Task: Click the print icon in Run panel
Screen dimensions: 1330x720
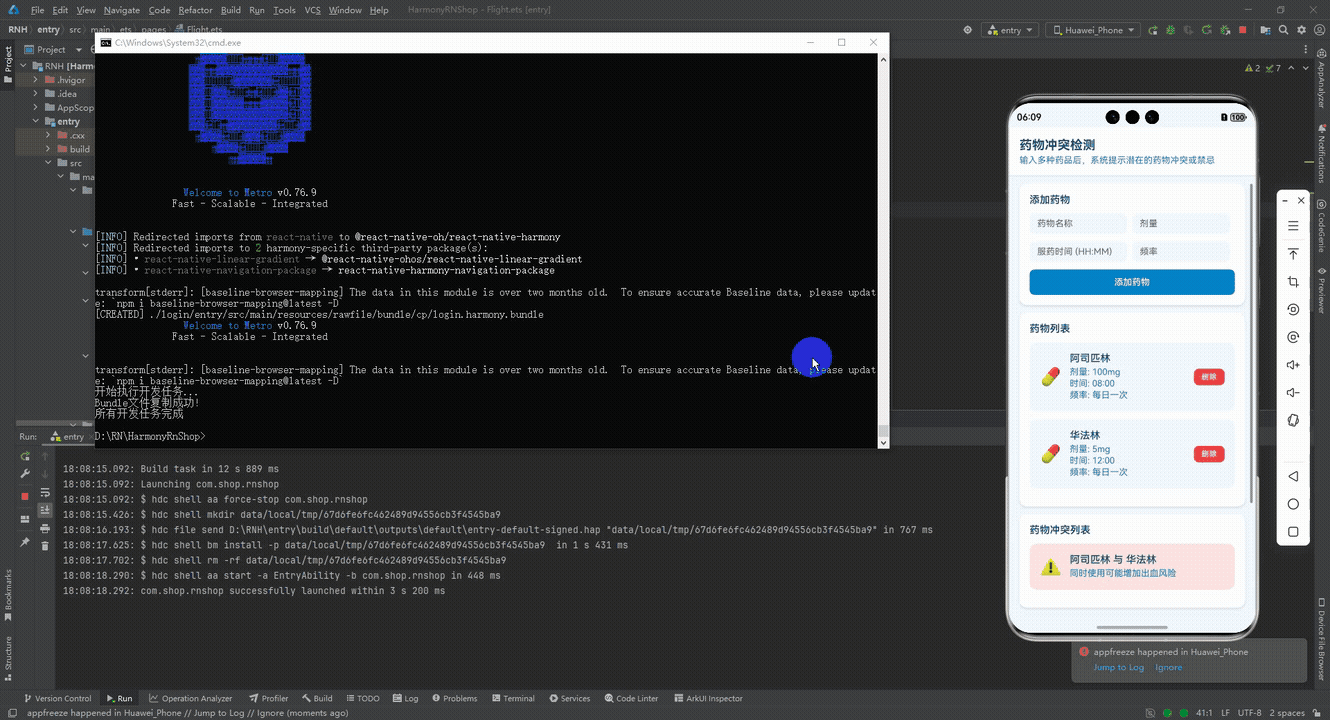Action: coord(45,528)
